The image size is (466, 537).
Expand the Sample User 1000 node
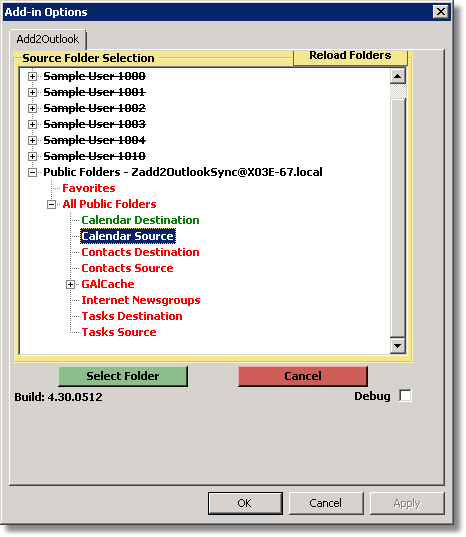(x=32, y=76)
